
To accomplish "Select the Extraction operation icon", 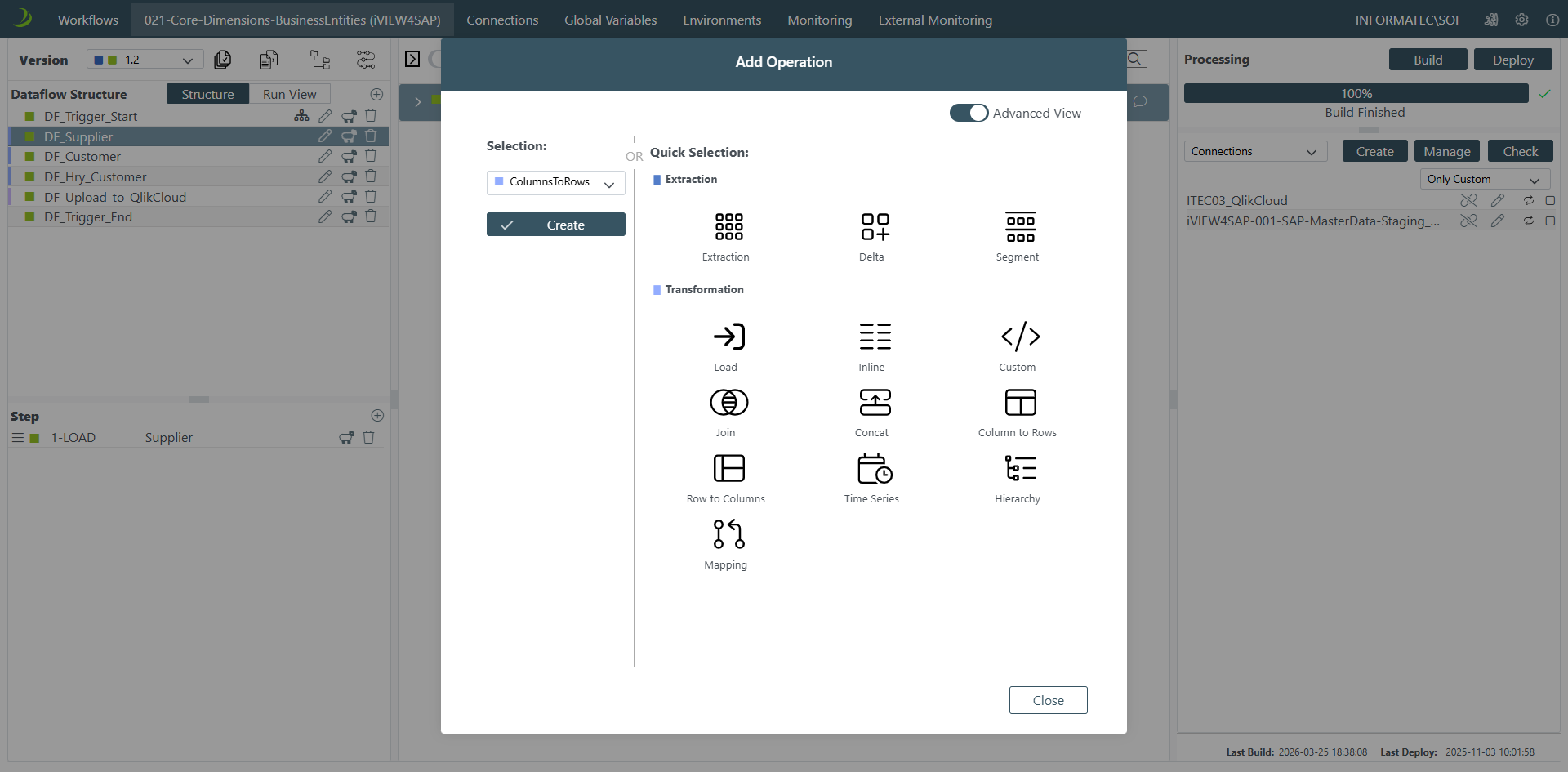I will [x=728, y=227].
